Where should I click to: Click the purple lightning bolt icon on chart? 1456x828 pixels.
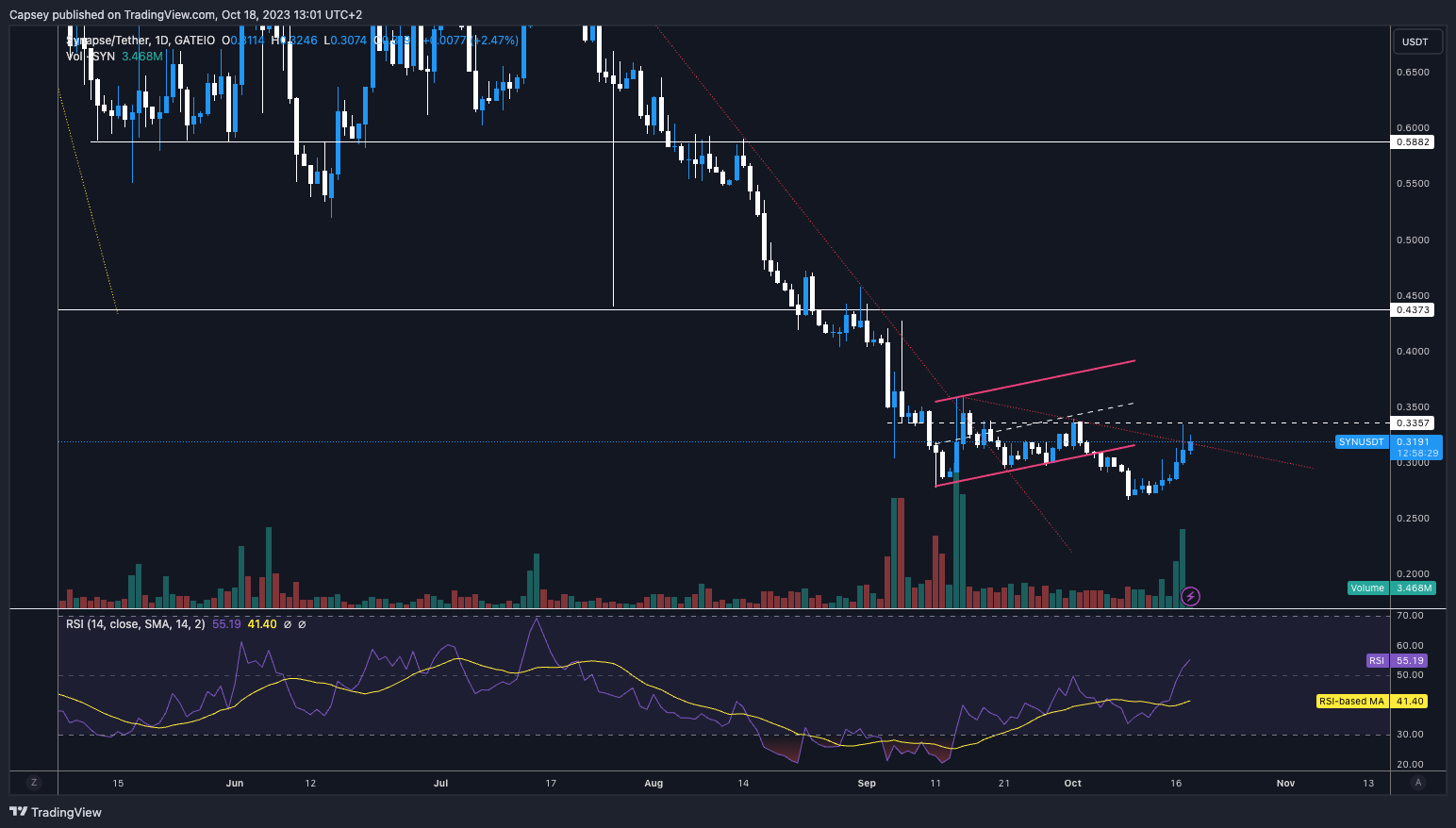click(x=1190, y=594)
